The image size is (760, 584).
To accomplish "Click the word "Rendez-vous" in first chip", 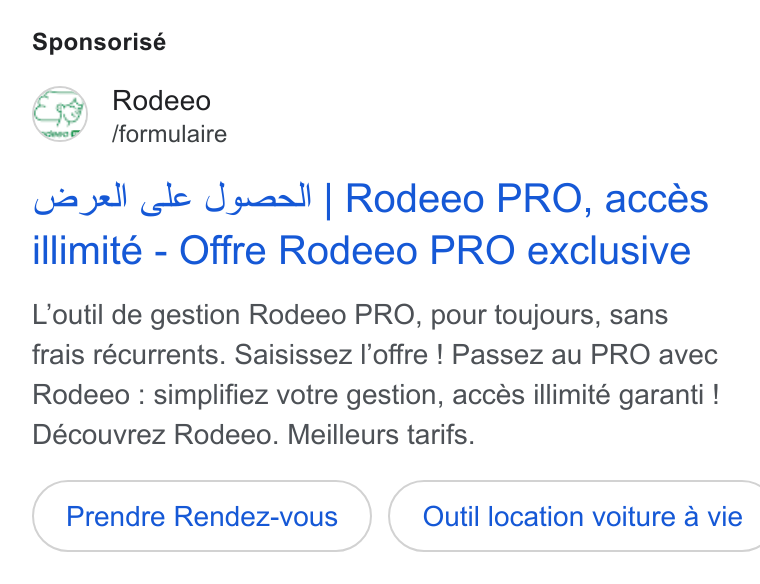I will click(x=255, y=516).
